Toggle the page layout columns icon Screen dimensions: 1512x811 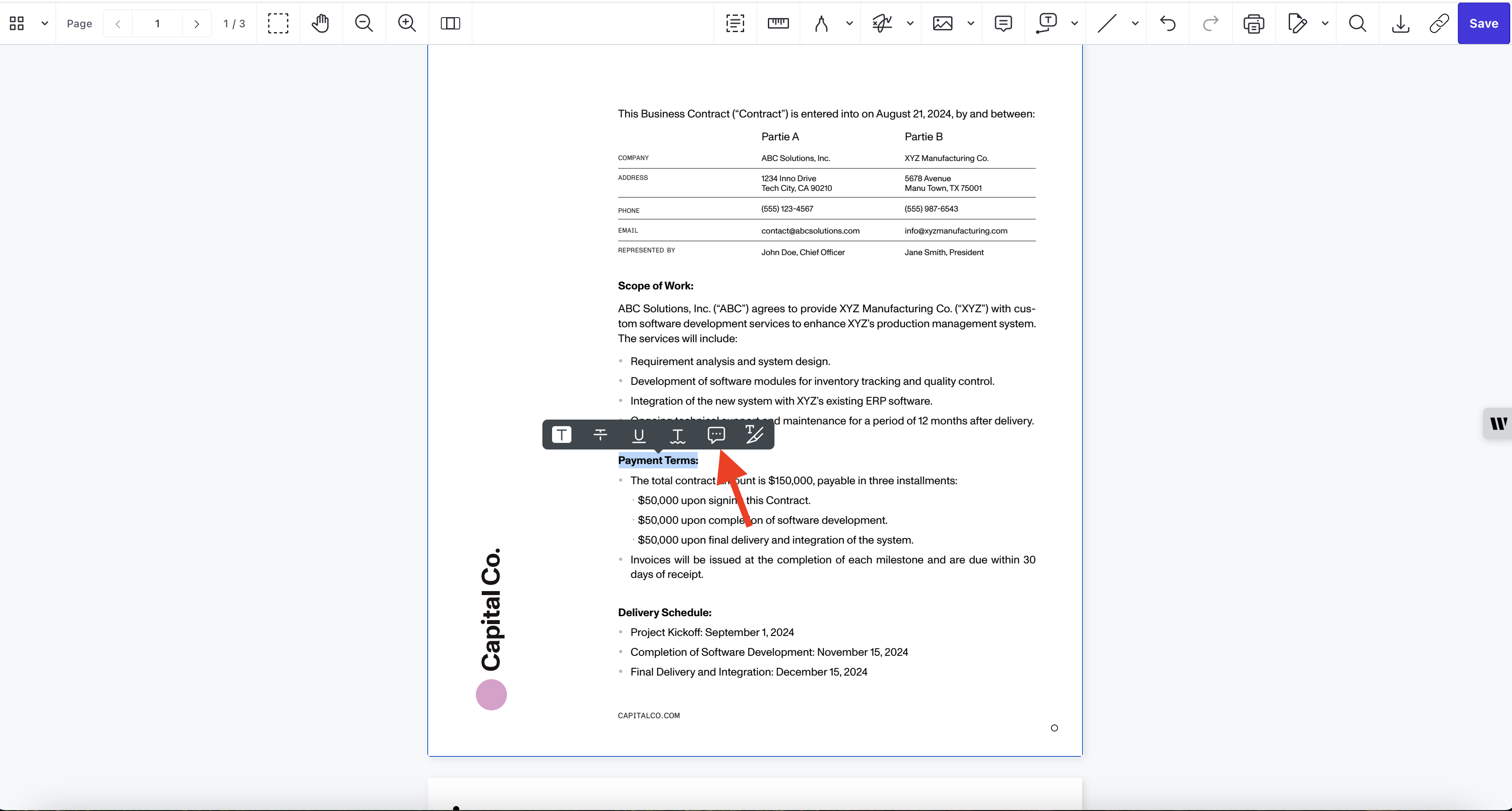[x=450, y=23]
